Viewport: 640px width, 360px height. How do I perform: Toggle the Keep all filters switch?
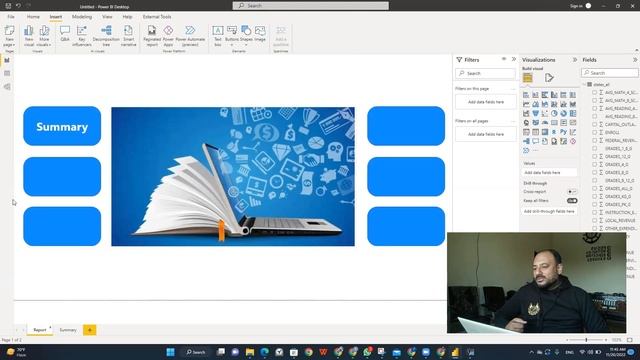[x=572, y=200]
